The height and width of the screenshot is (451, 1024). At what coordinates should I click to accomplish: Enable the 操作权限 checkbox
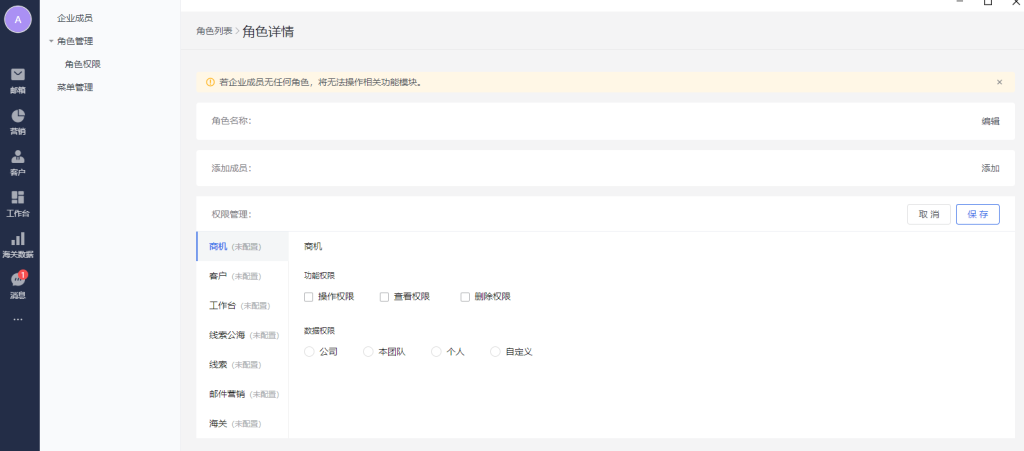point(309,297)
